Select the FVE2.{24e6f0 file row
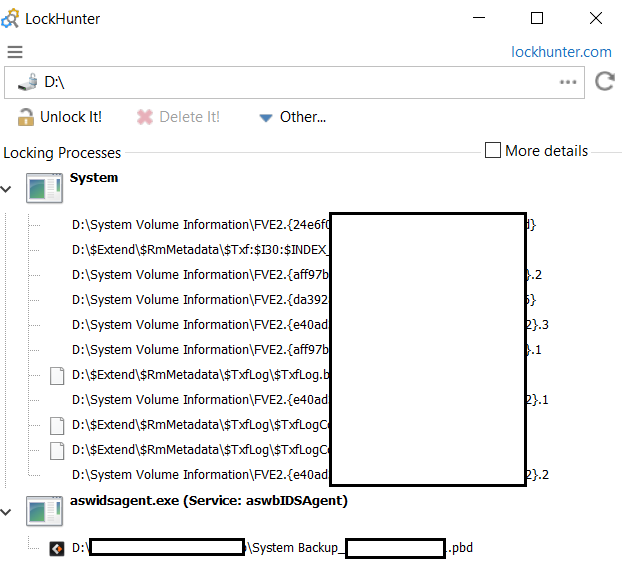This screenshot has height=569, width=622. (x=304, y=225)
